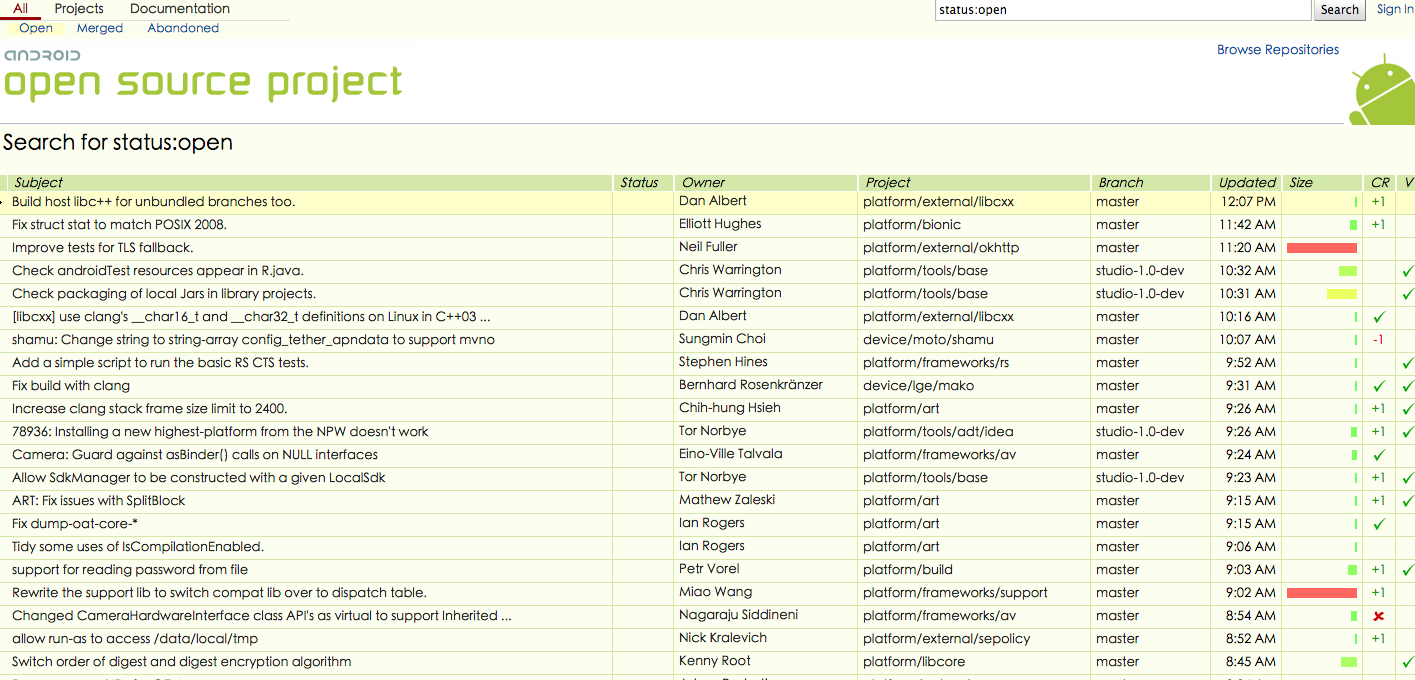Click owner Eino-Ville Talvala

point(731,454)
